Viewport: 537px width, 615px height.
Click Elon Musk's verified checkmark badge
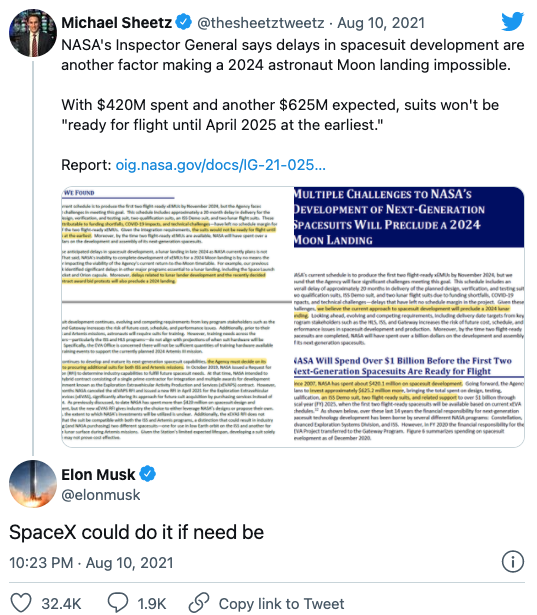coord(148,474)
